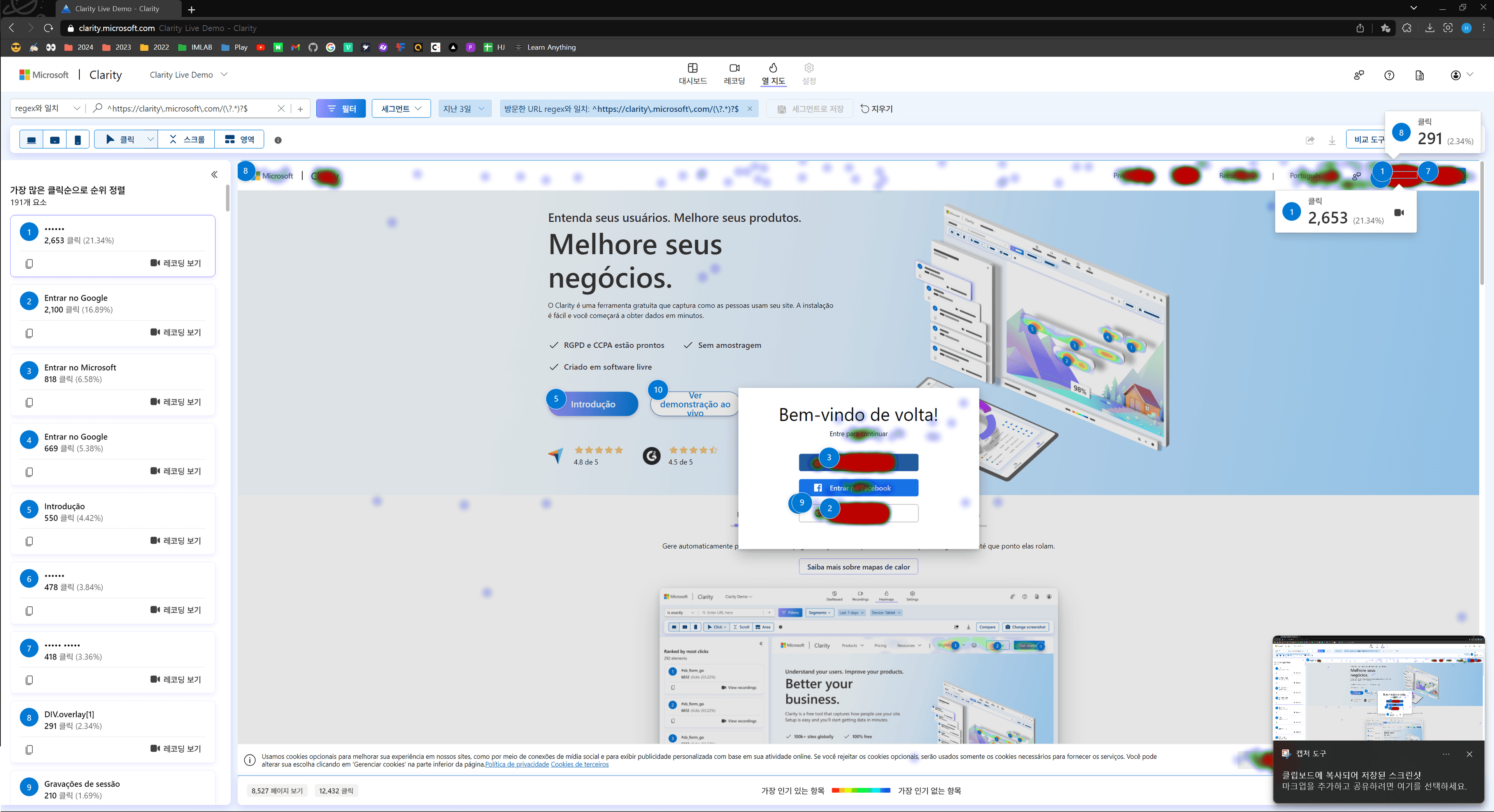Switch to mobile device view

coord(77,140)
